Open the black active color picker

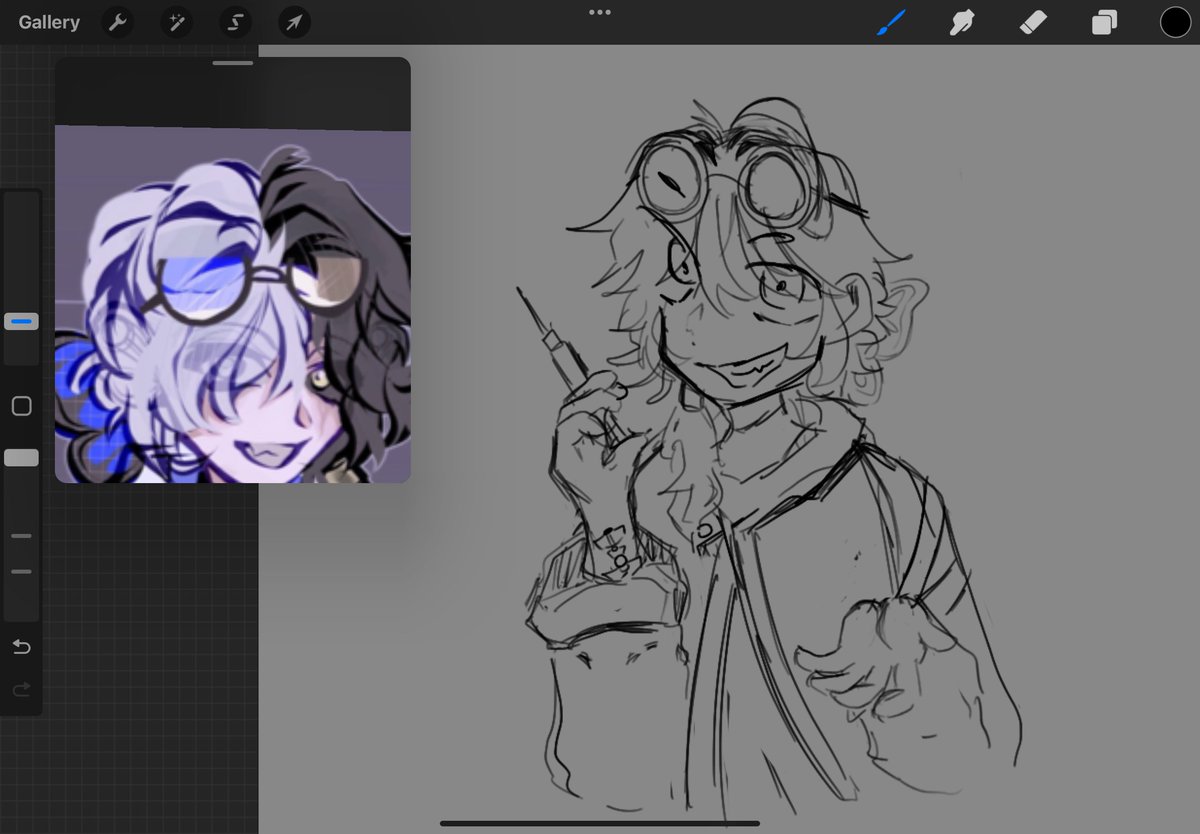pyautogui.click(x=1175, y=22)
